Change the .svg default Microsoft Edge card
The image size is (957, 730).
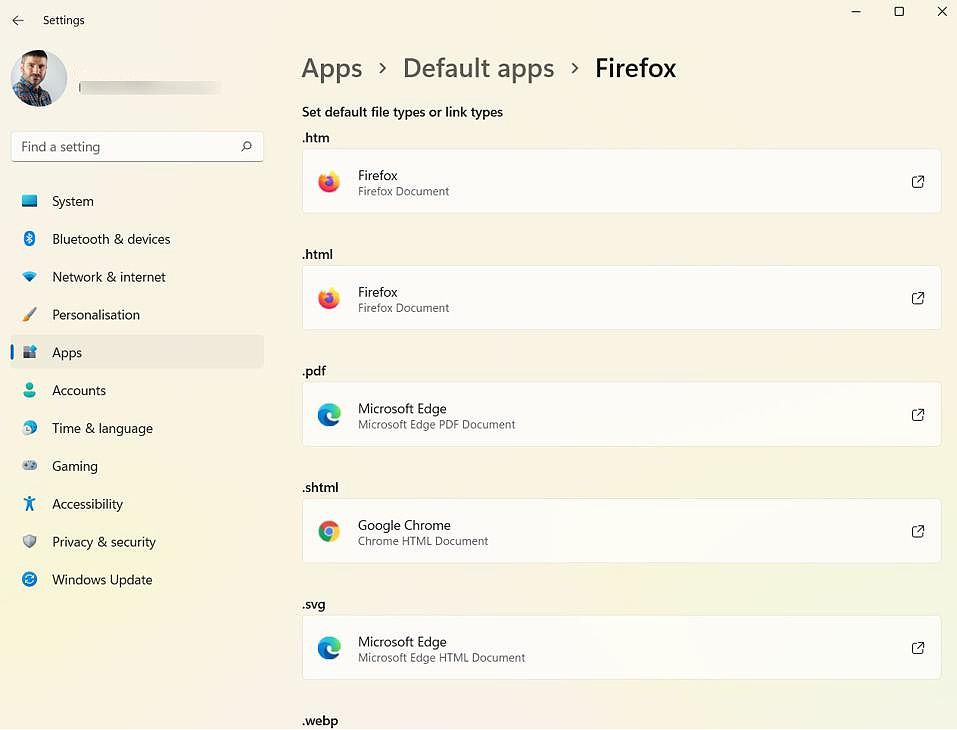tap(621, 648)
